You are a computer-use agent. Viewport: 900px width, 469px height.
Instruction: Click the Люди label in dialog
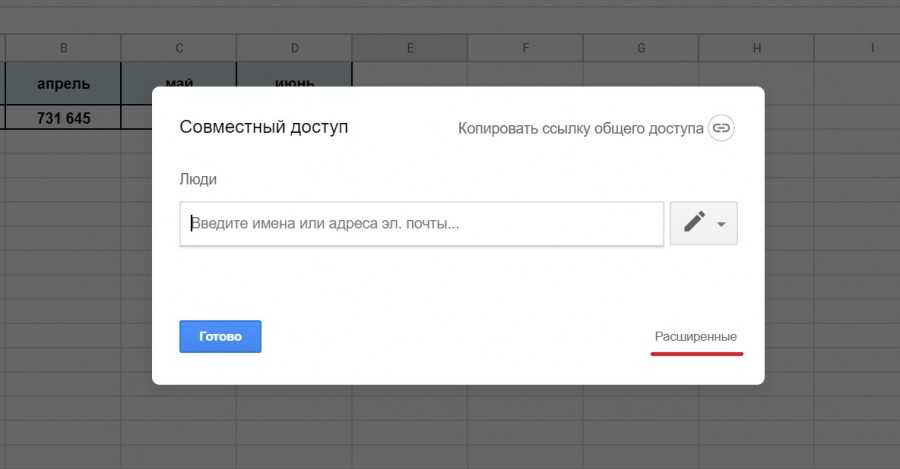(x=198, y=179)
